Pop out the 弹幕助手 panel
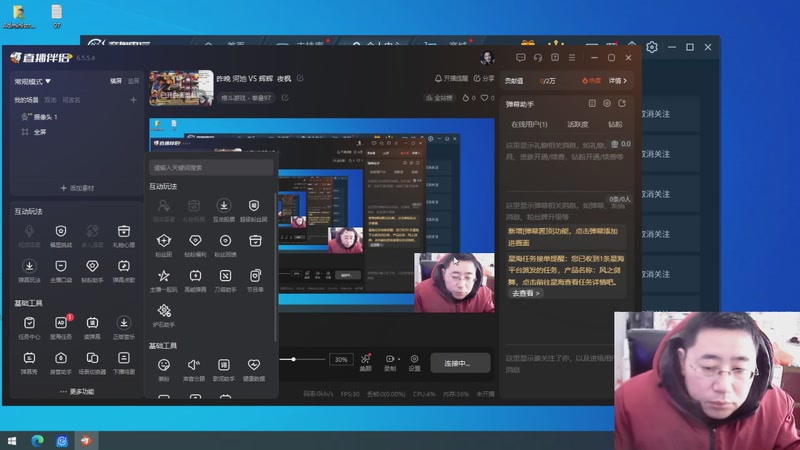Viewport: 800px width, 450px height. tap(622, 104)
